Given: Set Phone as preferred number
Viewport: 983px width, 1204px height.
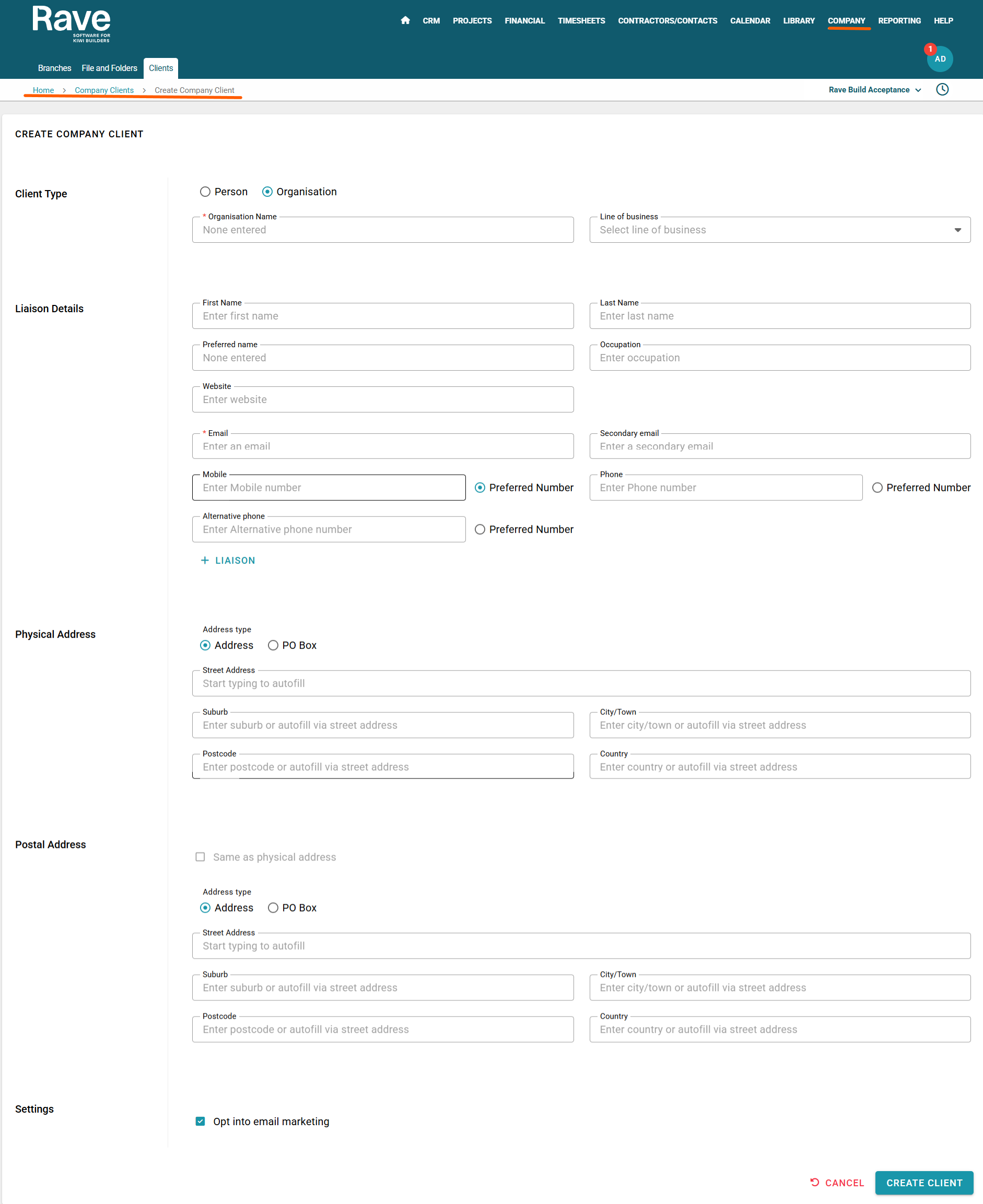Looking at the screenshot, I should pos(876,487).
